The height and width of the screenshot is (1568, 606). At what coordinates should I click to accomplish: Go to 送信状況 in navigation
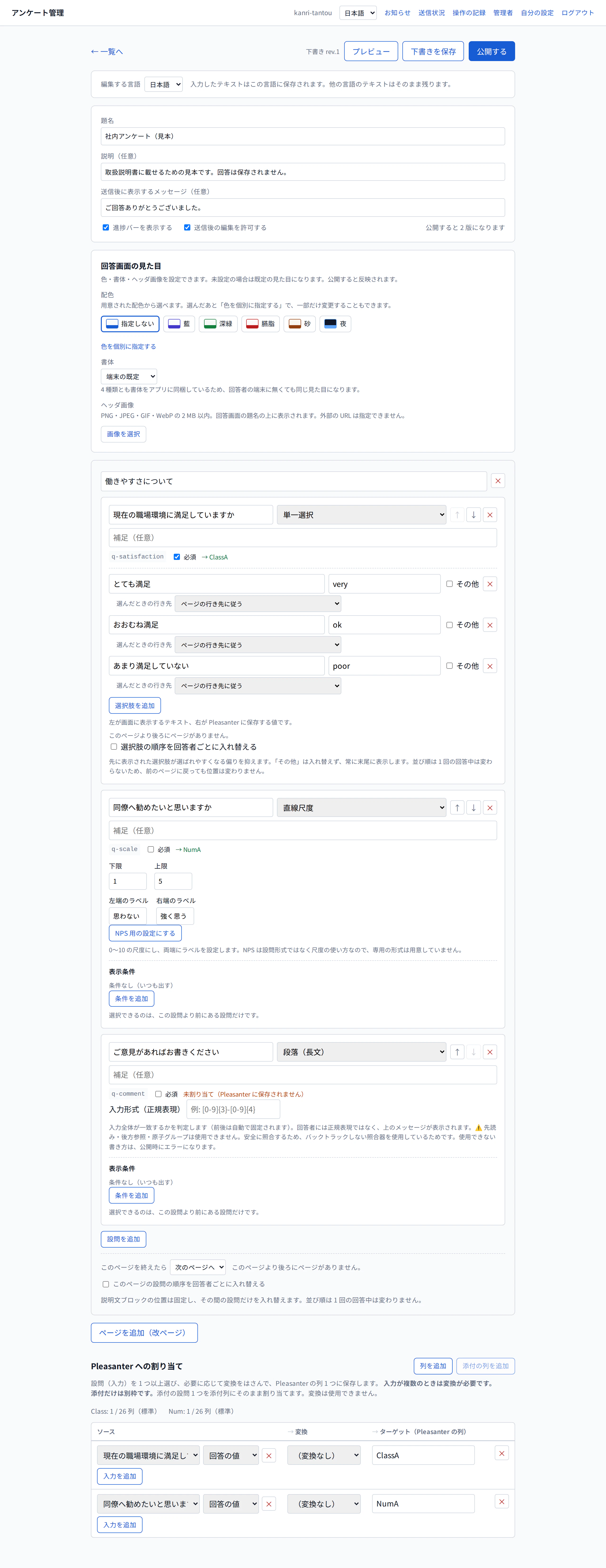[x=431, y=13]
